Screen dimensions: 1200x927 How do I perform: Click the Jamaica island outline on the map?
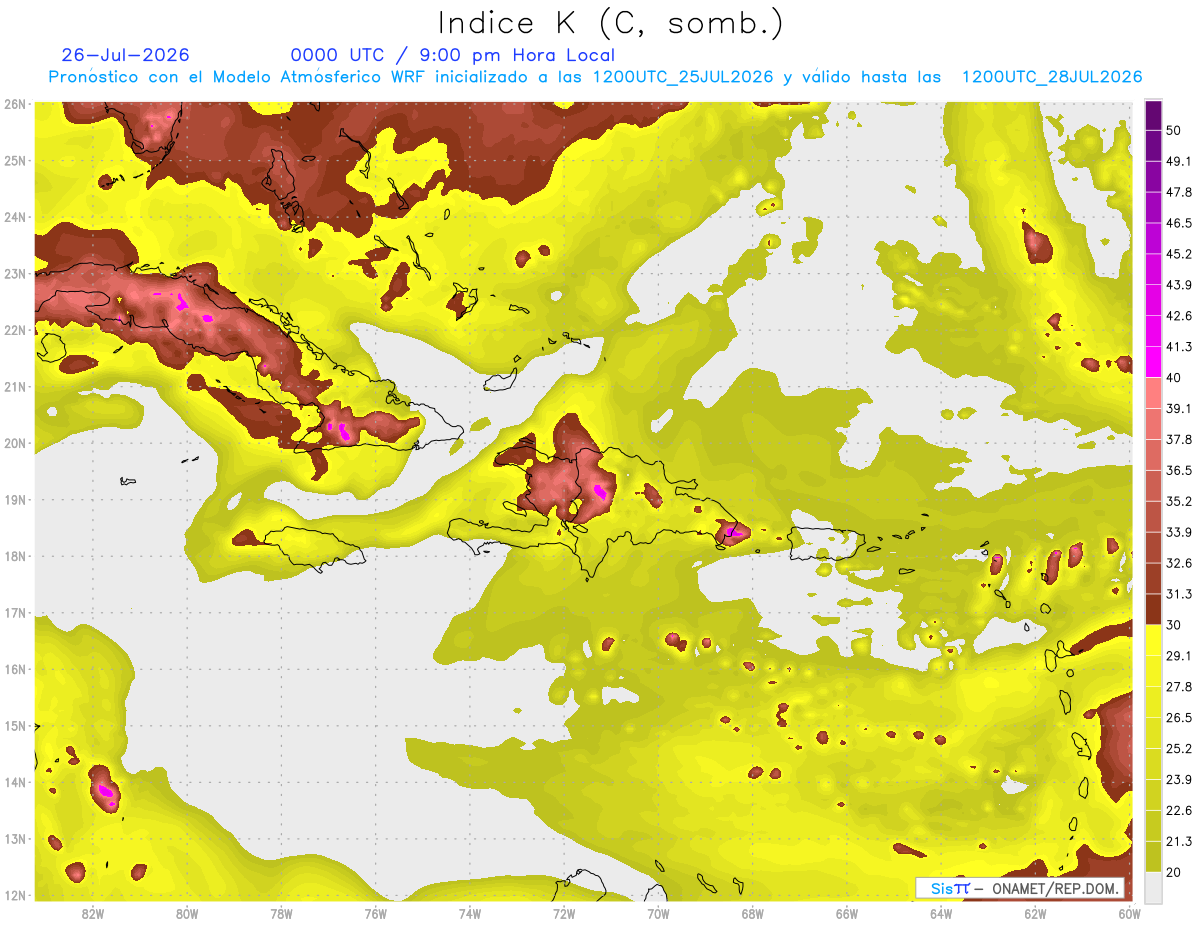point(312,547)
